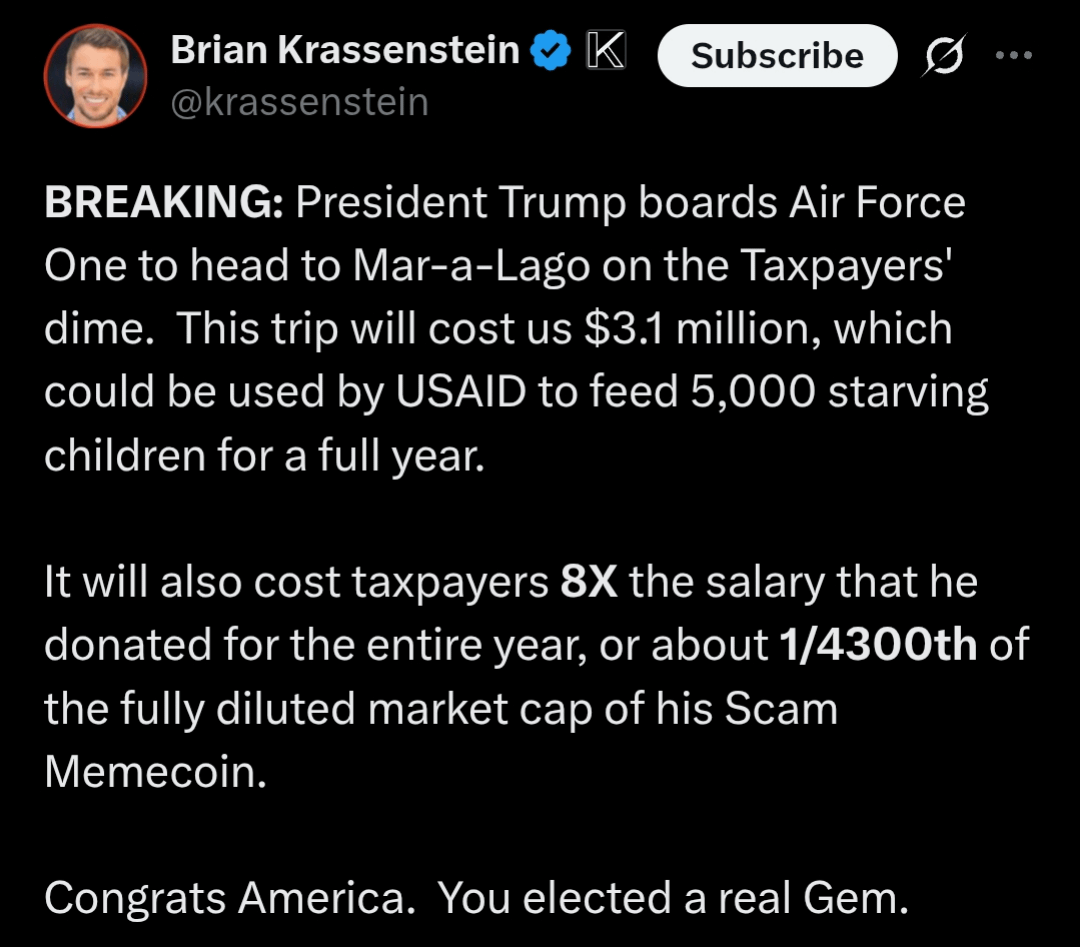Click the bold BREAKING: text

tap(164, 202)
